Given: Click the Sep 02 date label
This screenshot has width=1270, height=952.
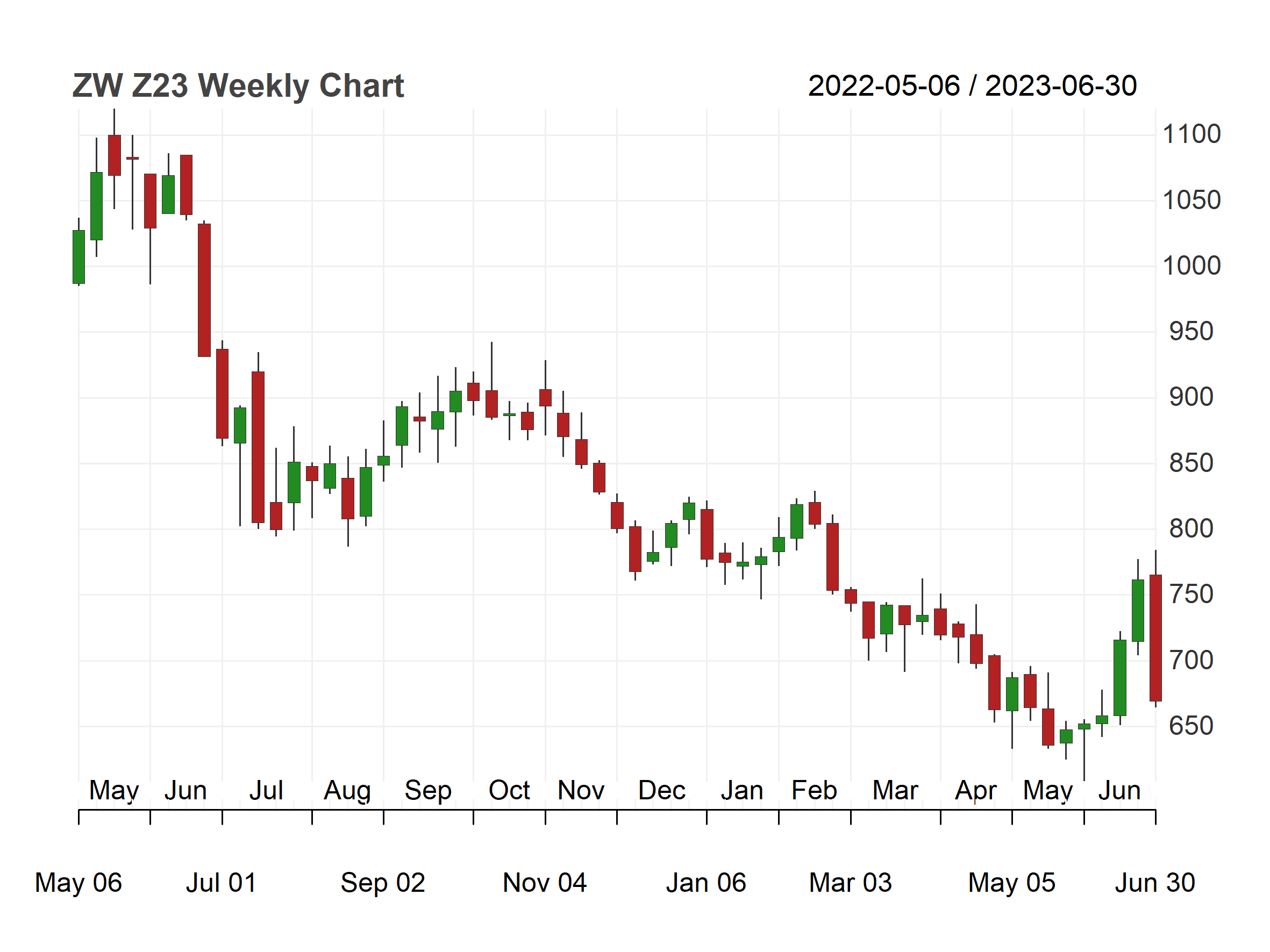Looking at the screenshot, I should 383,883.
